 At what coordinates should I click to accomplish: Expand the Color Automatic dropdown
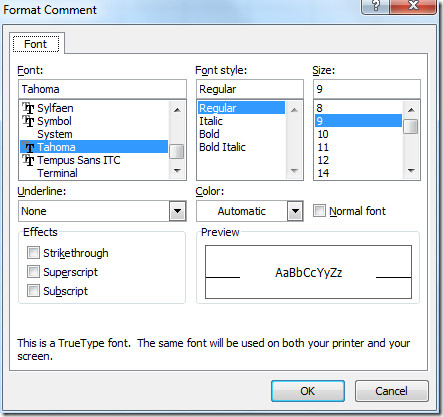tap(295, 211)
